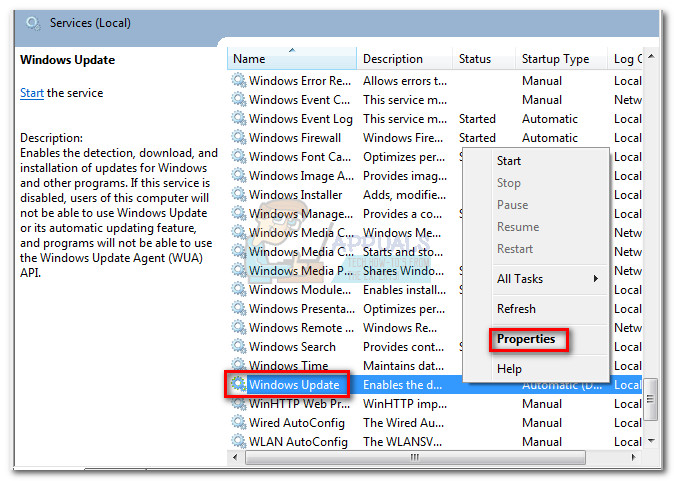
Task: Click gear icon beside Windows Font Cache
Action: coord(239,156)
